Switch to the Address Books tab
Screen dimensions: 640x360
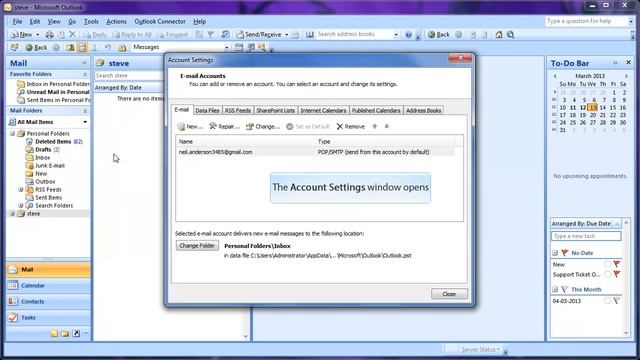point(423,111)
